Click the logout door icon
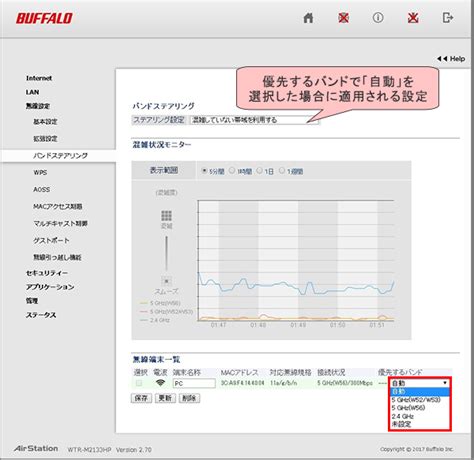 coord(448,18)
